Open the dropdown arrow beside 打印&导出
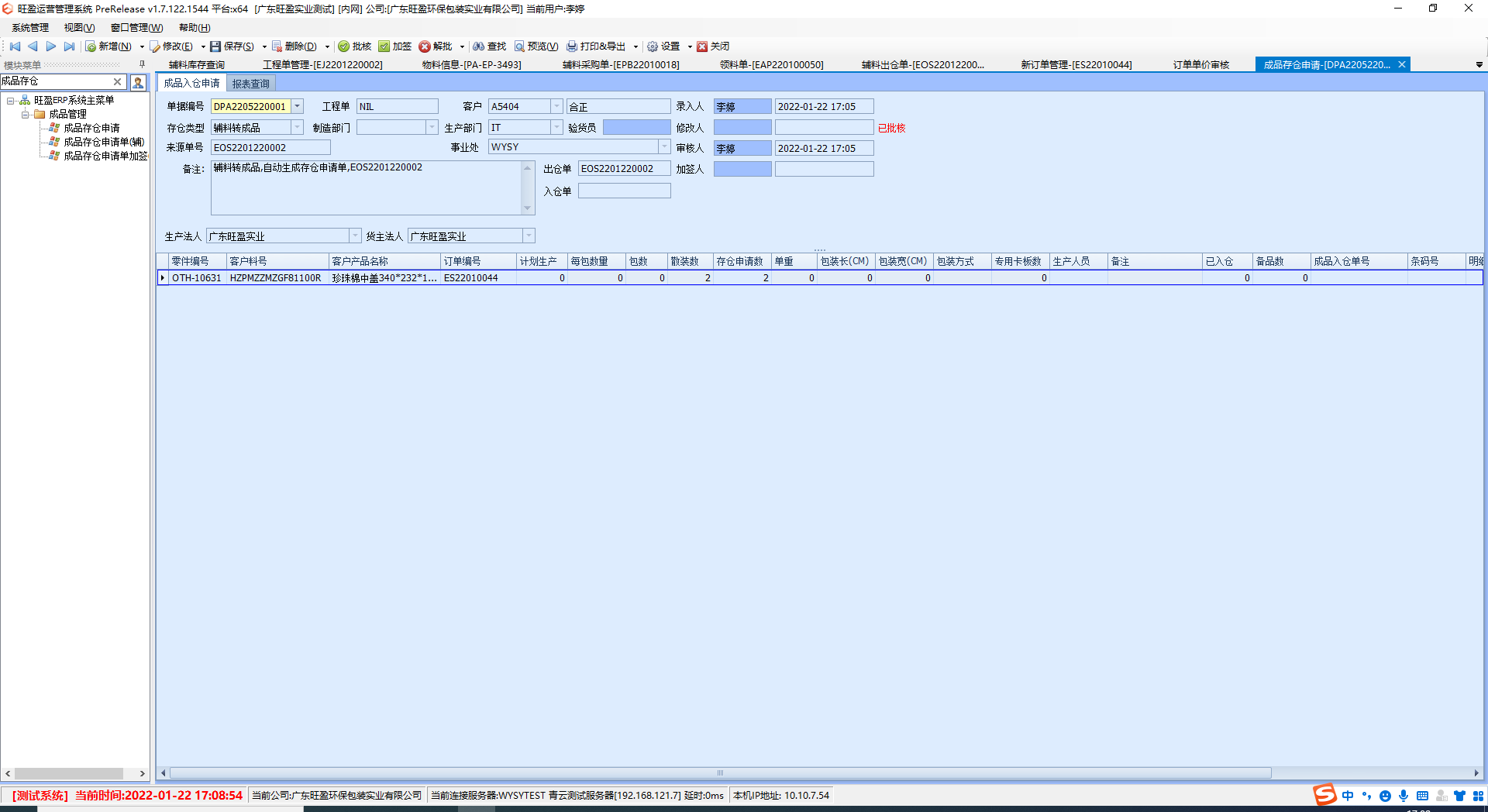 635,46
